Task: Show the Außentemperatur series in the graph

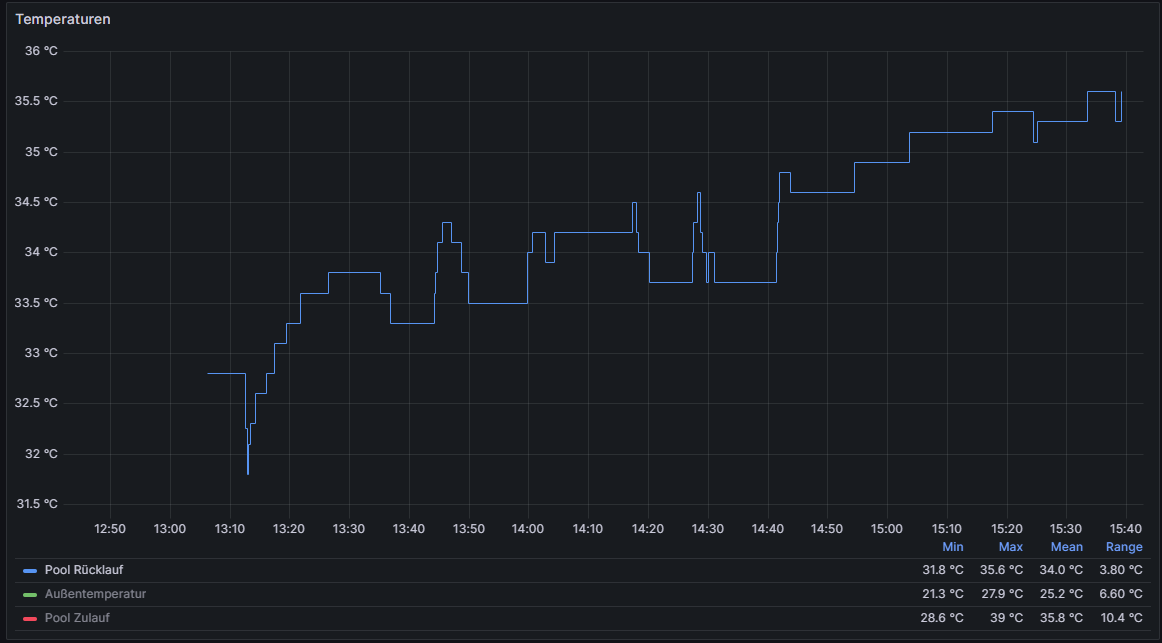Action: tap(95, 594)
